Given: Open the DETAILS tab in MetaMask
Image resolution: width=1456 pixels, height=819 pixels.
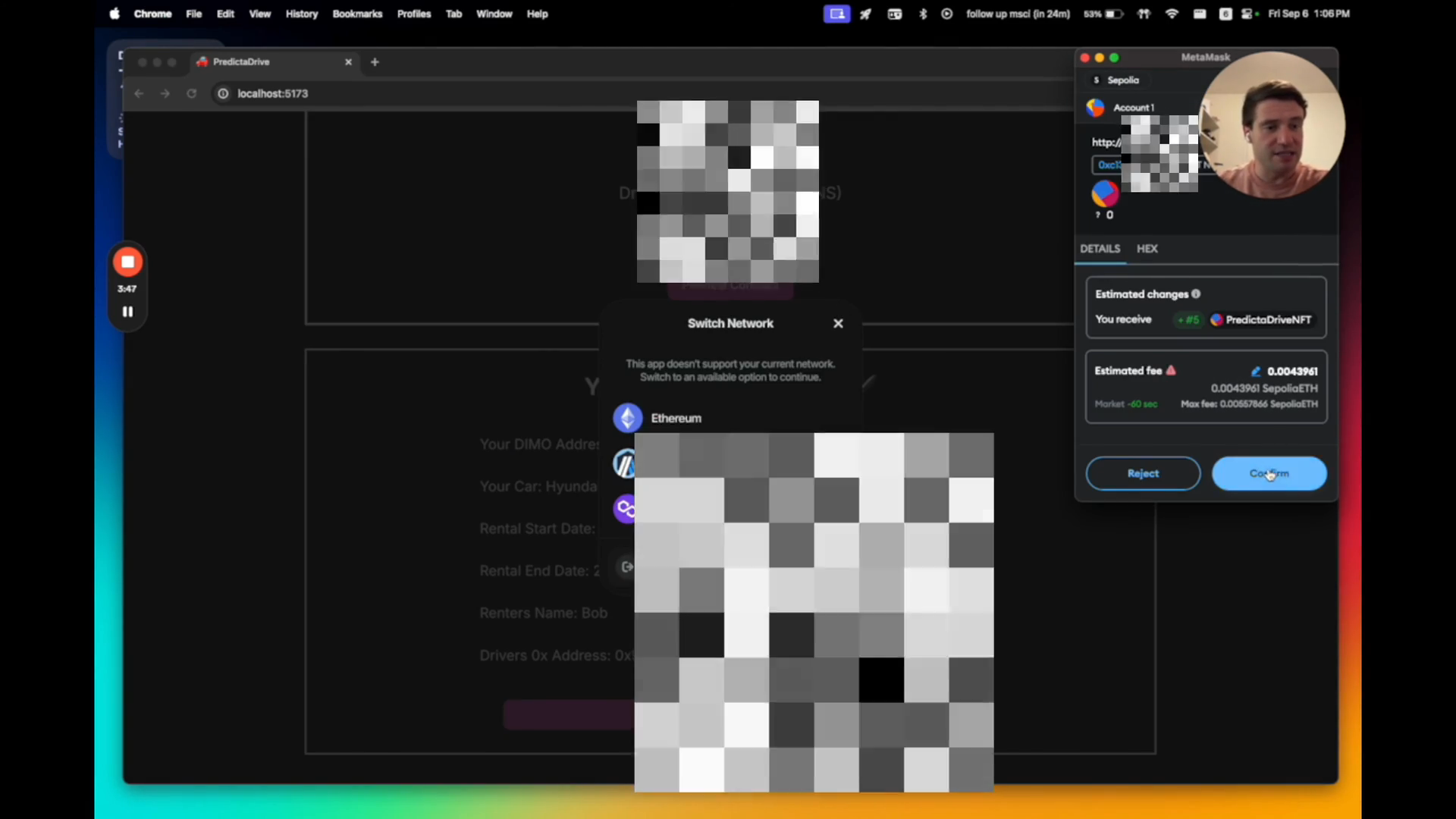Looking at the screenshot, I should 1100,249.
